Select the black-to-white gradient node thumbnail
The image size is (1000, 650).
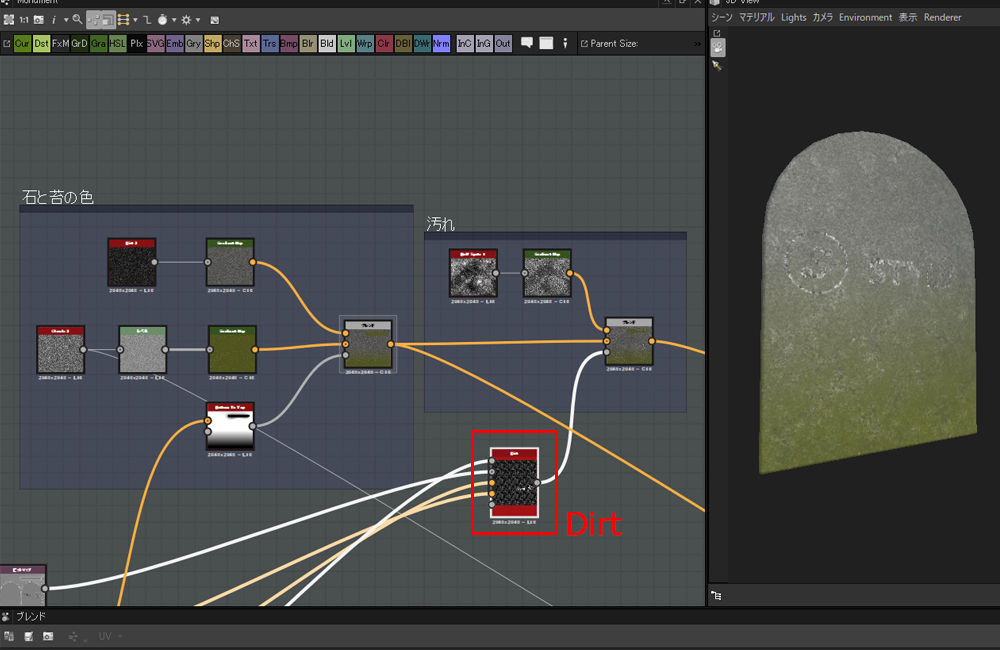click(x=230, y=426)
